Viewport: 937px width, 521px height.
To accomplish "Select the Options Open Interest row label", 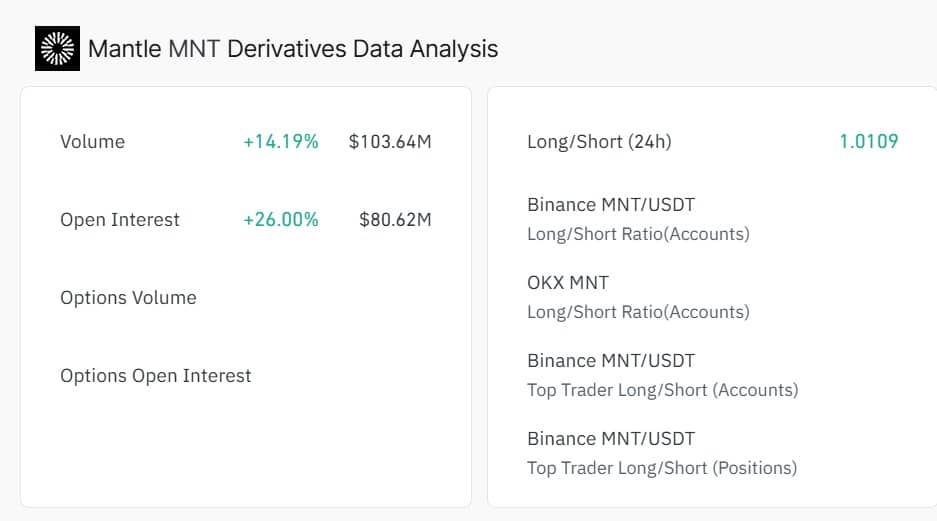I will pyautogui.click(x=156, y=376).
